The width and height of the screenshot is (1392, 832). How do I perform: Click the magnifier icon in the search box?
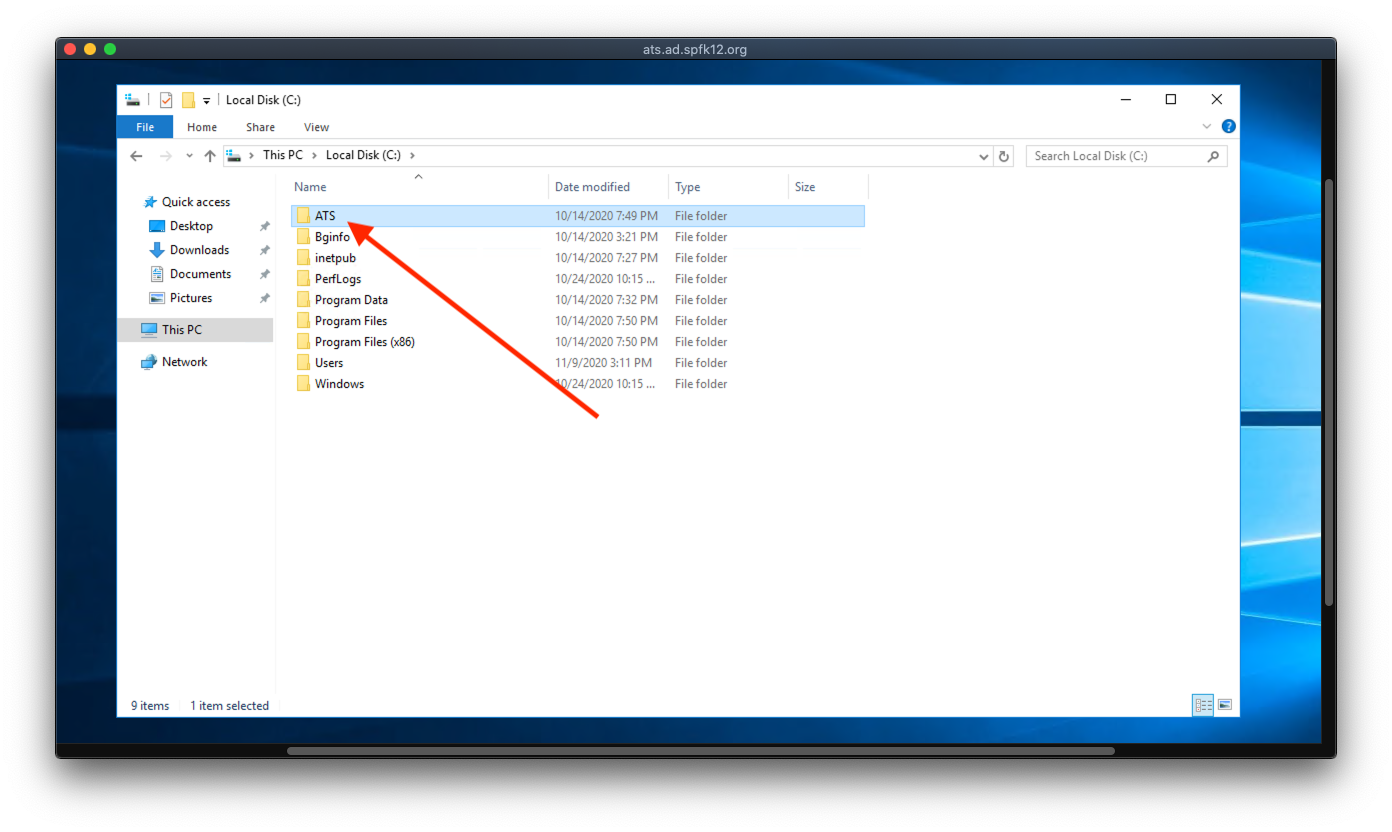[x=1213, y=156]
